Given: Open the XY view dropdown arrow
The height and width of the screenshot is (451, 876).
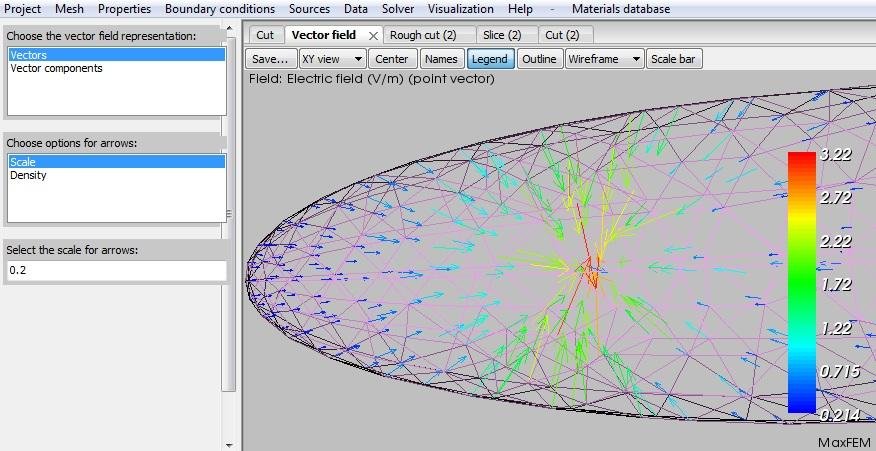Looking at the screenshot, I should click(x=358, y=59).
